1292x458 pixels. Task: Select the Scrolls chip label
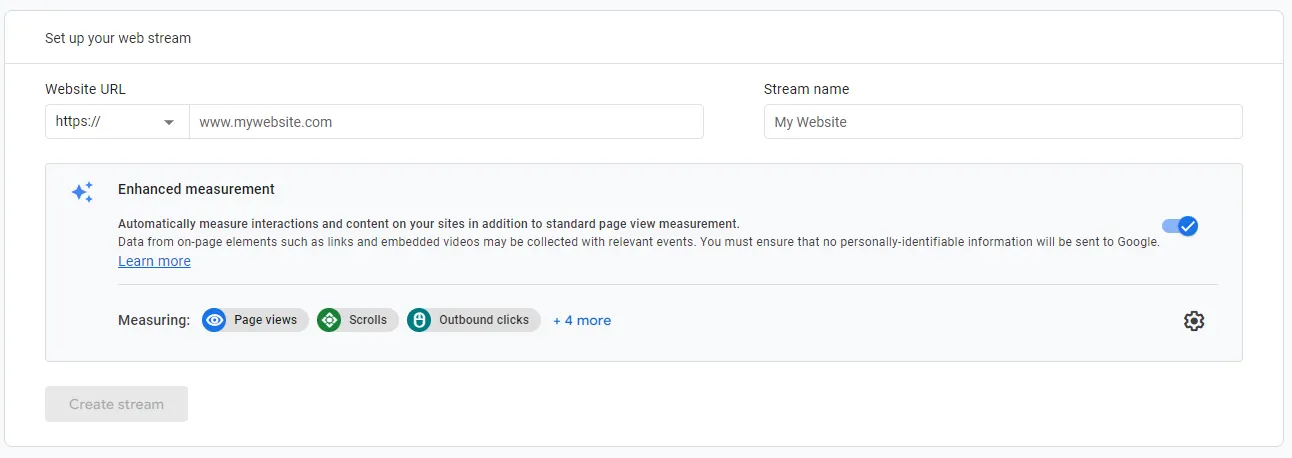368,320
